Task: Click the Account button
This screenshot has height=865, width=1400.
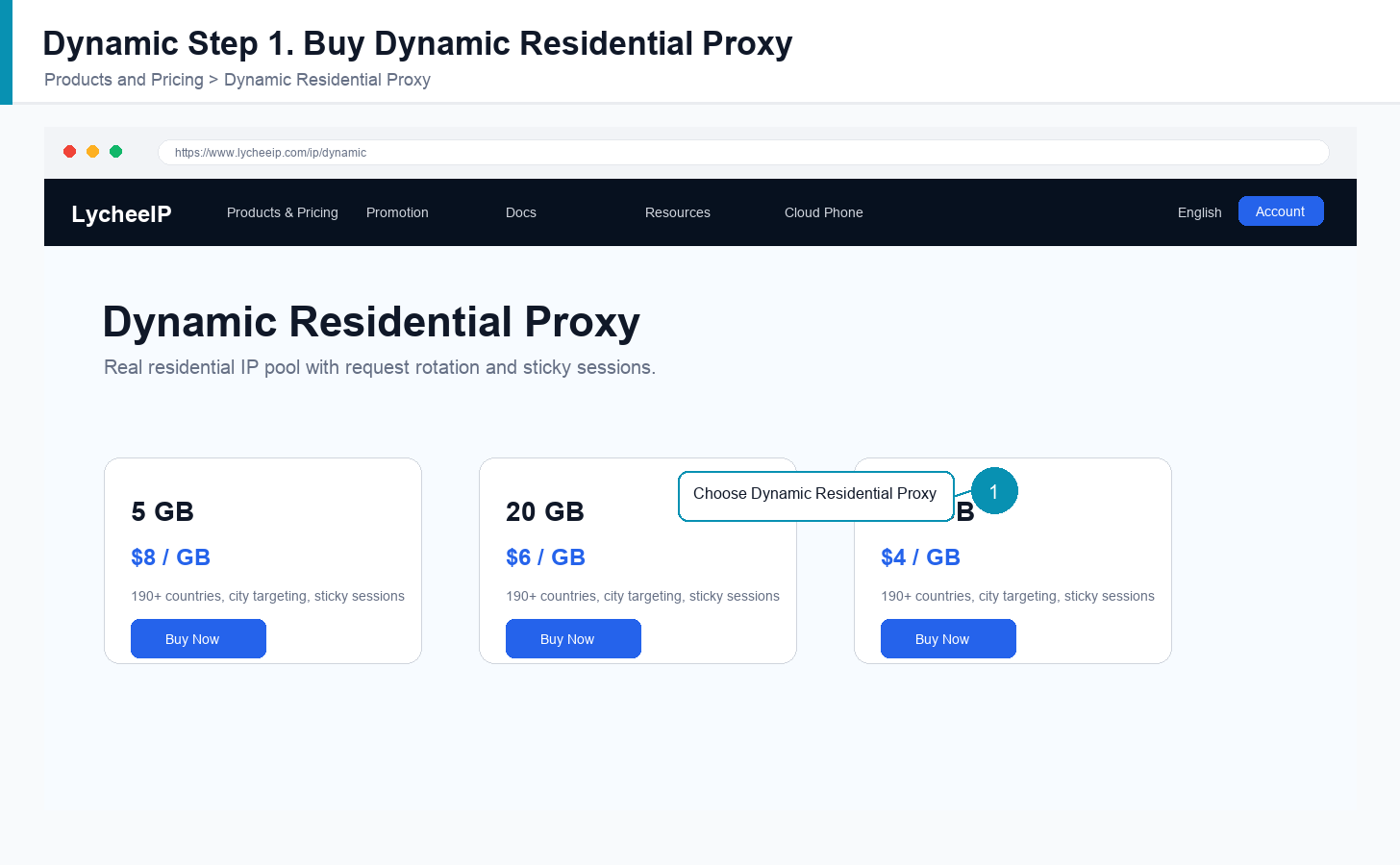Action: click(x=1281, y=211)
